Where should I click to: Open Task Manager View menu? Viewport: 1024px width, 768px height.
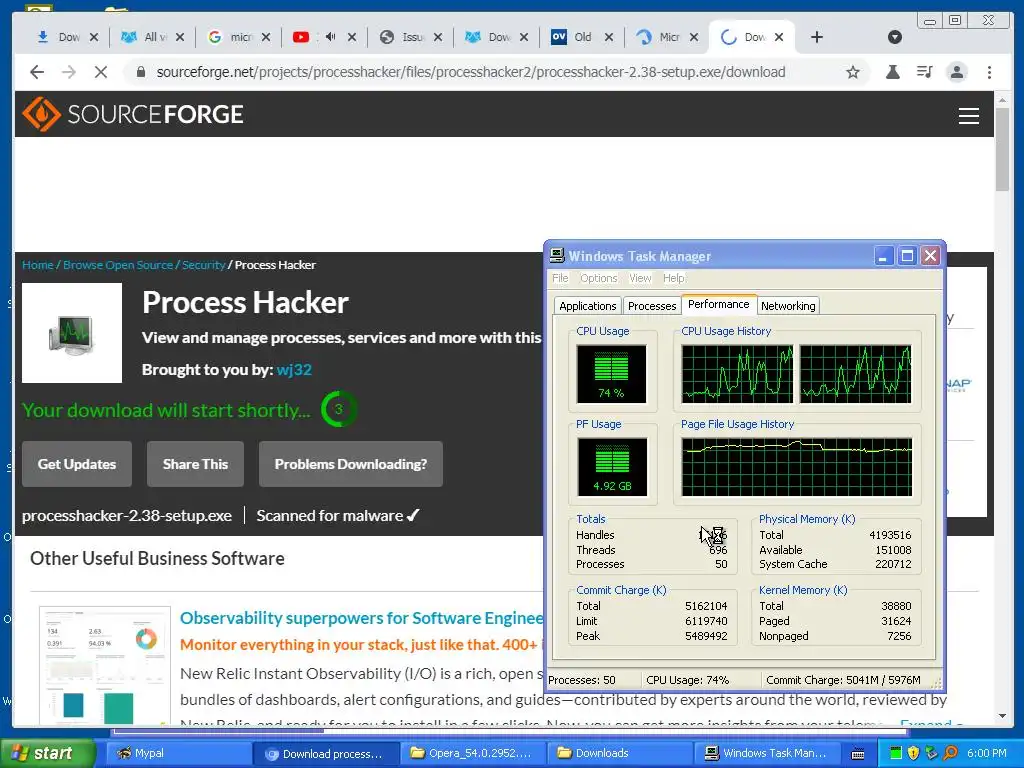coord(640,278)
